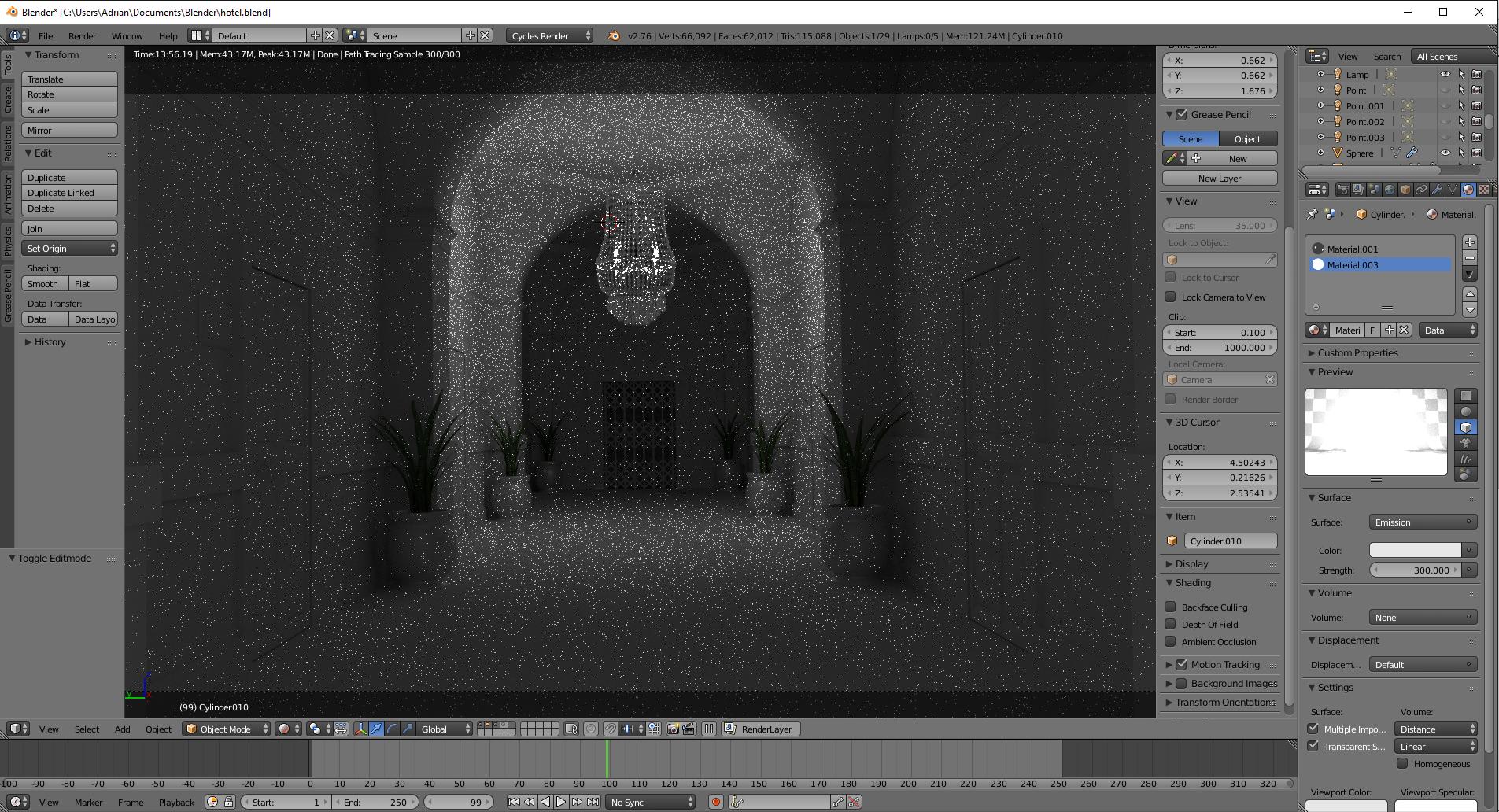Open the Set Origin dropdown
The image size is (1499, 812).
(x=70, y=249)
